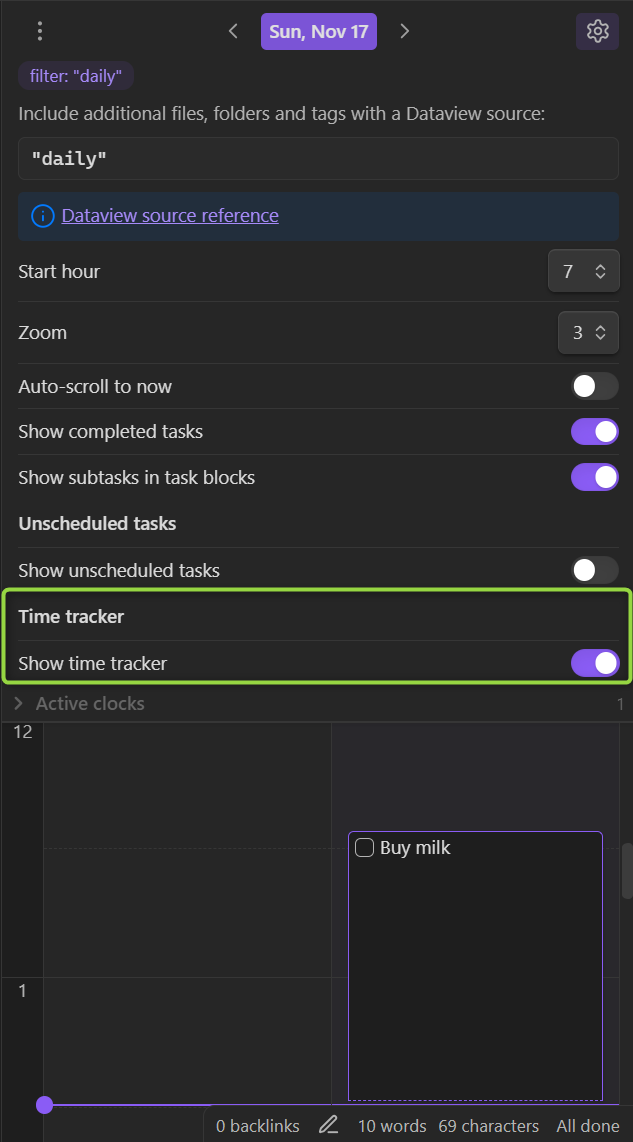Open settings with the gear icon
633x1142 pixels.
click(x=597, y=31)
